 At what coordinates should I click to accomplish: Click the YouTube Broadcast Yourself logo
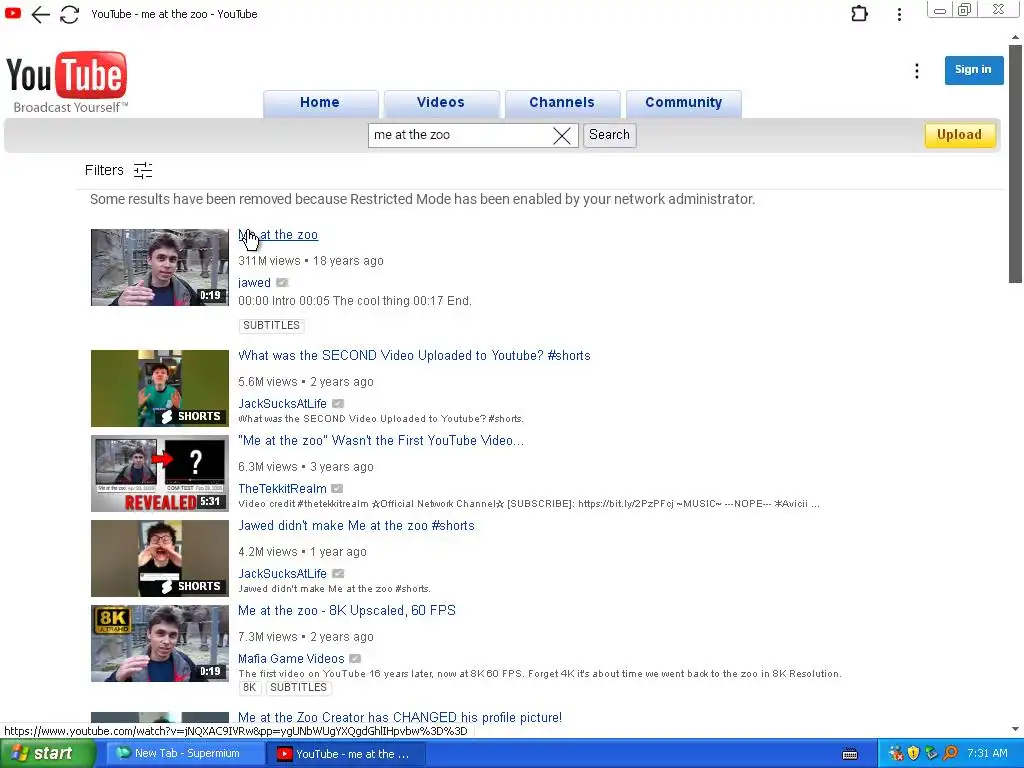click(67, 82)
